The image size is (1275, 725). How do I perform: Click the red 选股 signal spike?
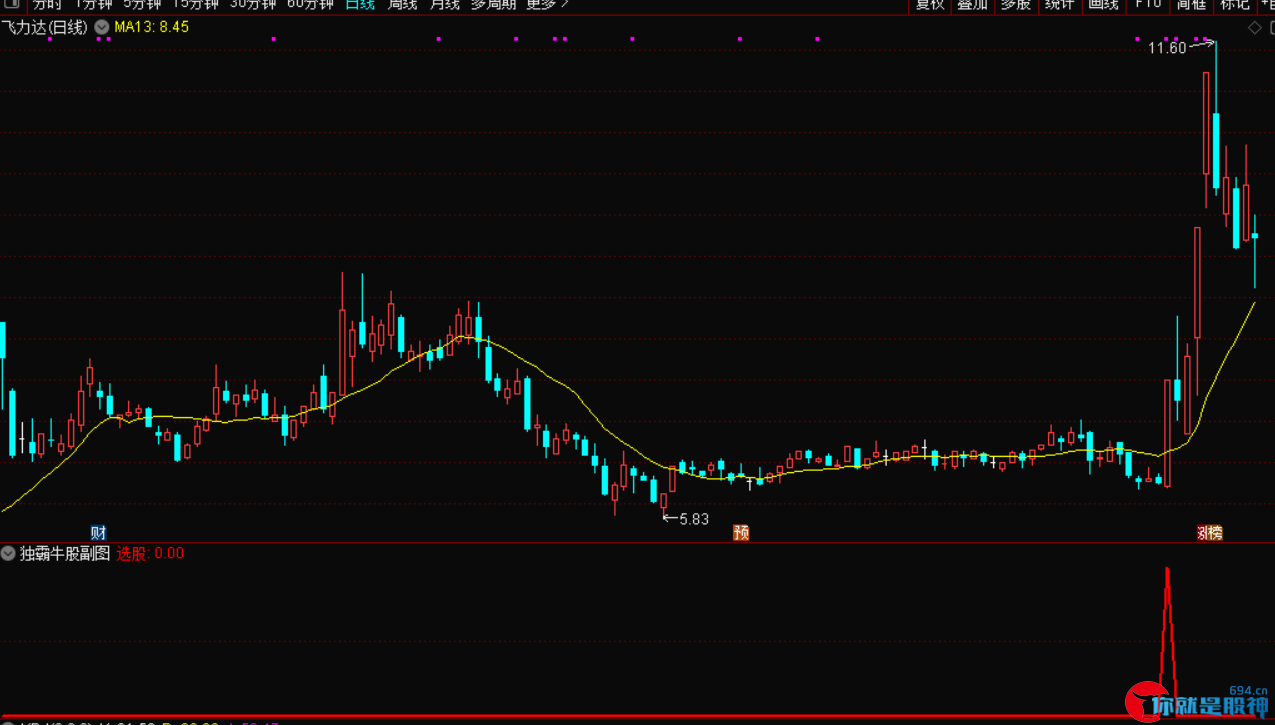pos(1167,640)
